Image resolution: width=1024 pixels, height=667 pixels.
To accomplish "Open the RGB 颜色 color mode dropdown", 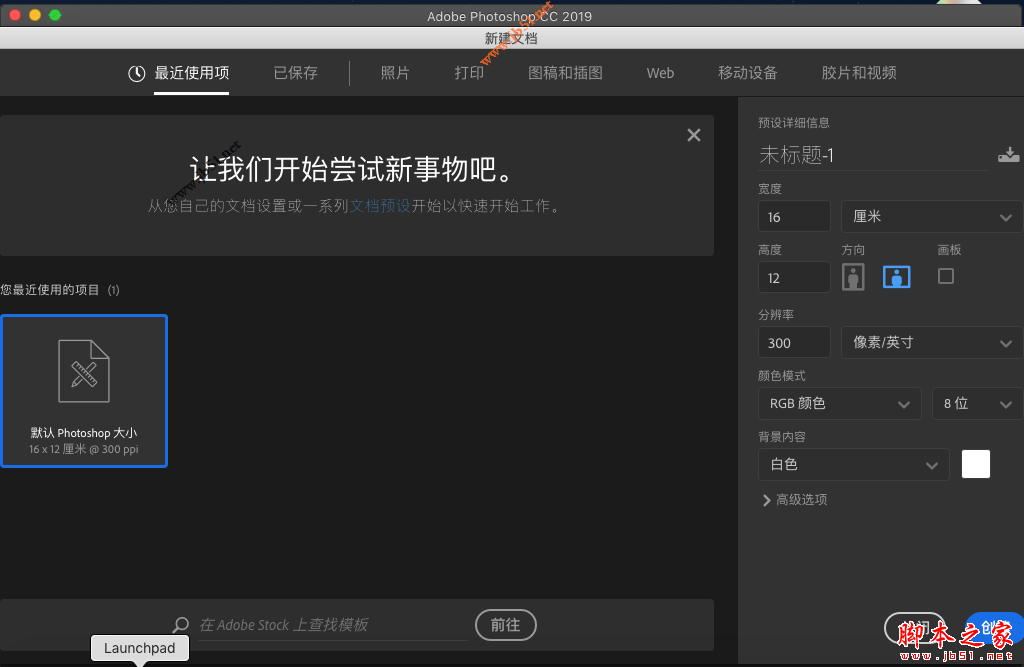I will 839,404.
